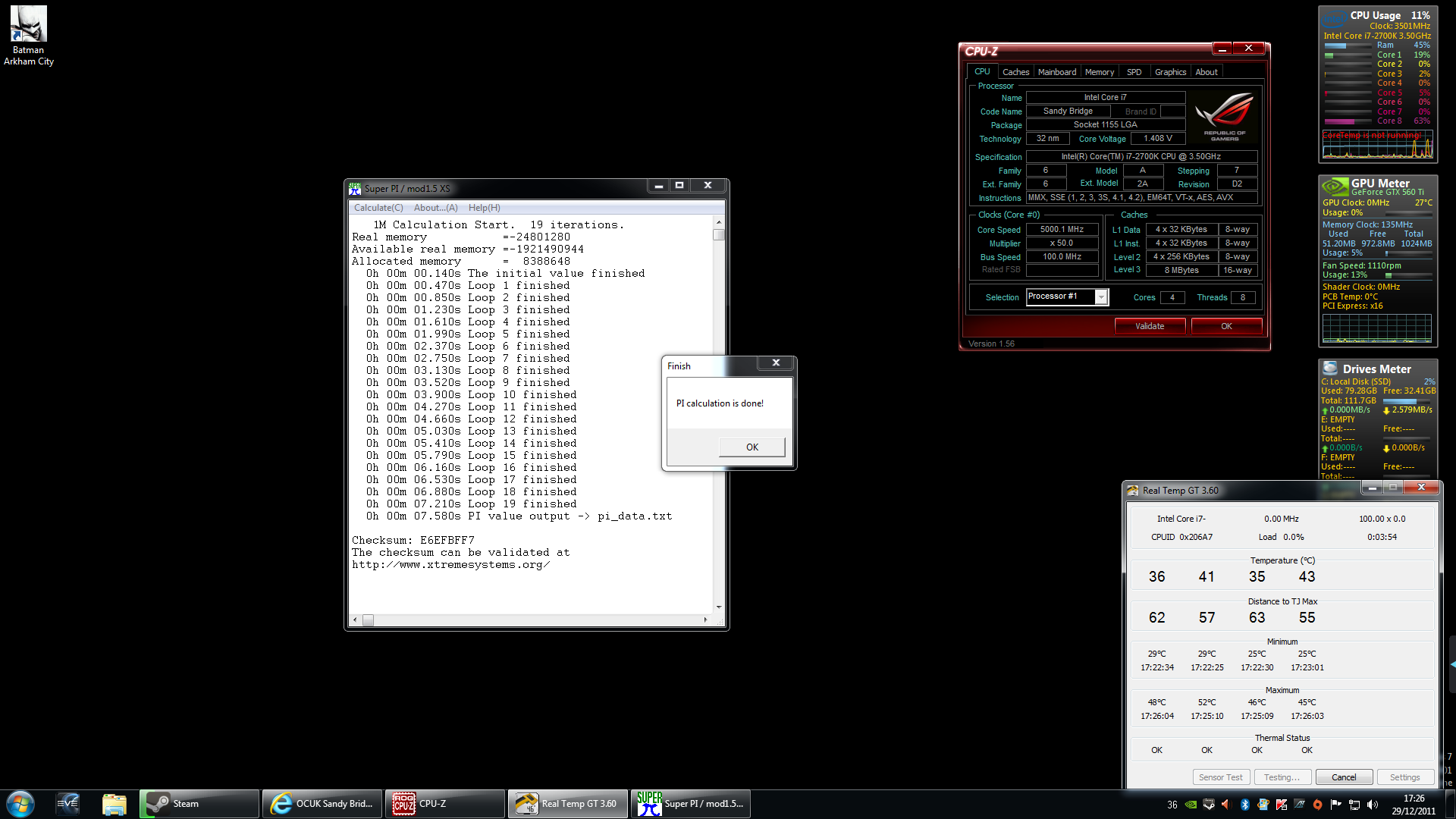Open Help menu in Super PI
The height and width of the screenshot is (819, 1456).
click(x=484, y=208)
